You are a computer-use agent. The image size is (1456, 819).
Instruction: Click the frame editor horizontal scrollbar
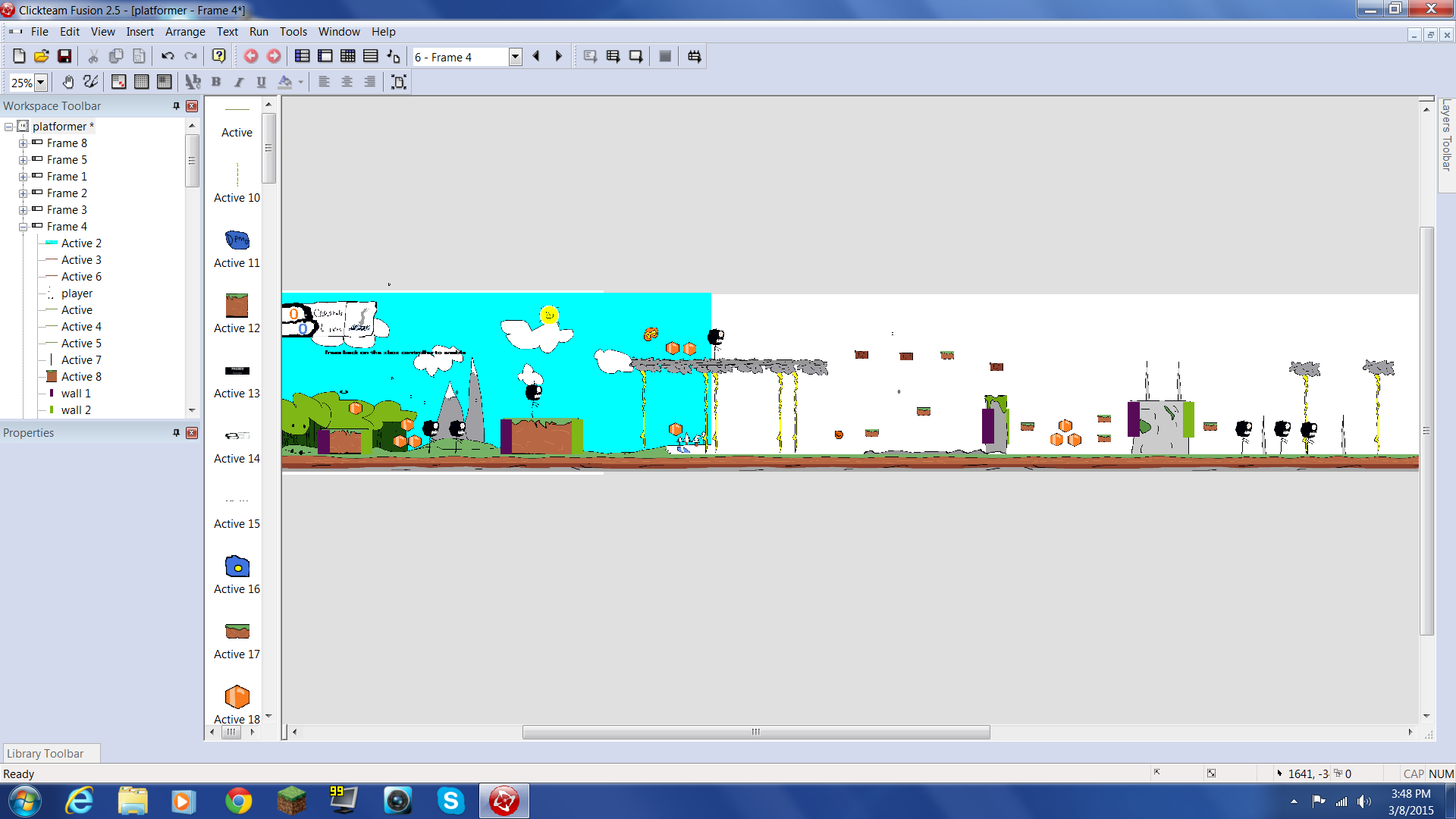(x=756, y=732)
